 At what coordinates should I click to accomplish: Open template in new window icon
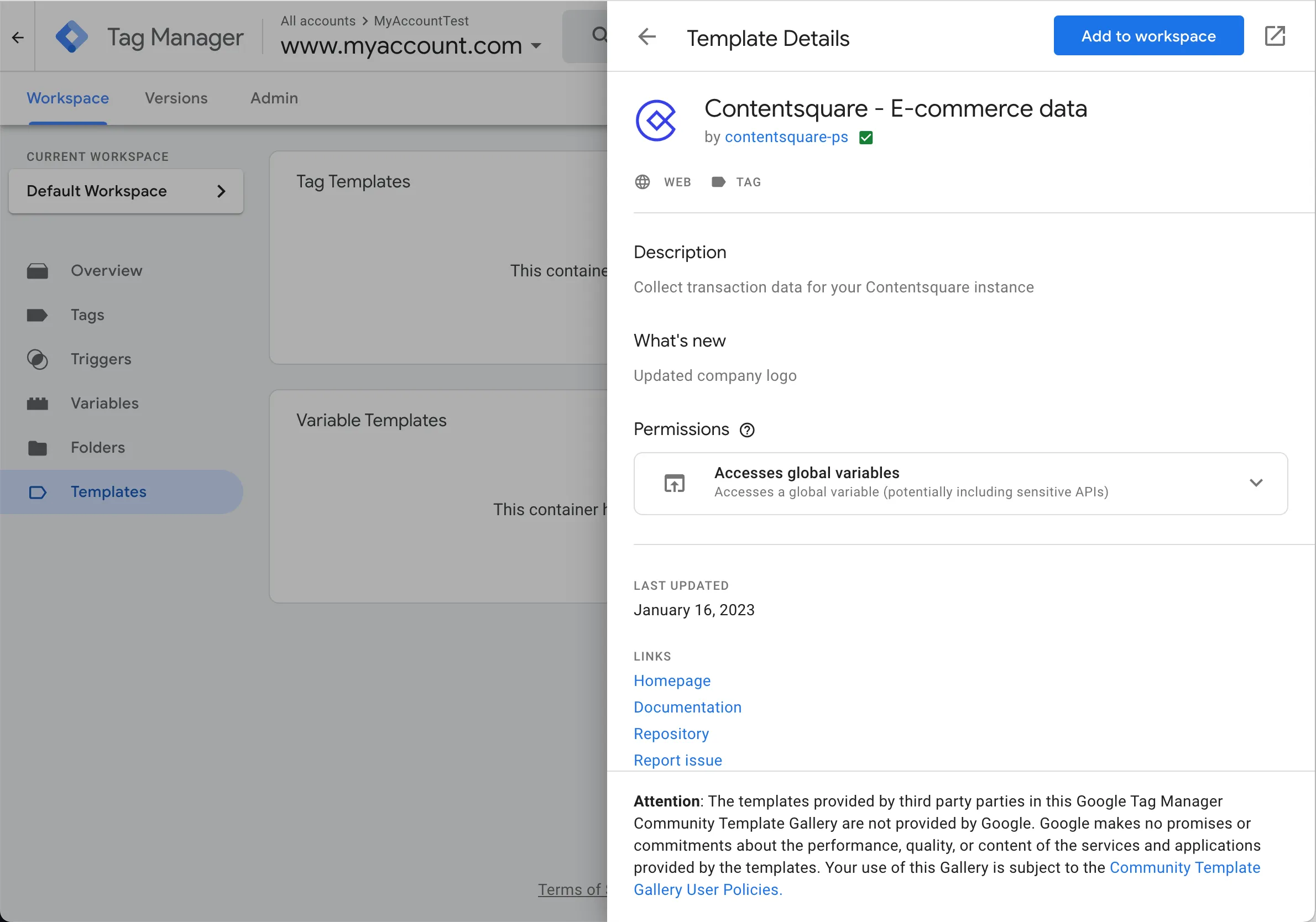[x=1275, y=36]
